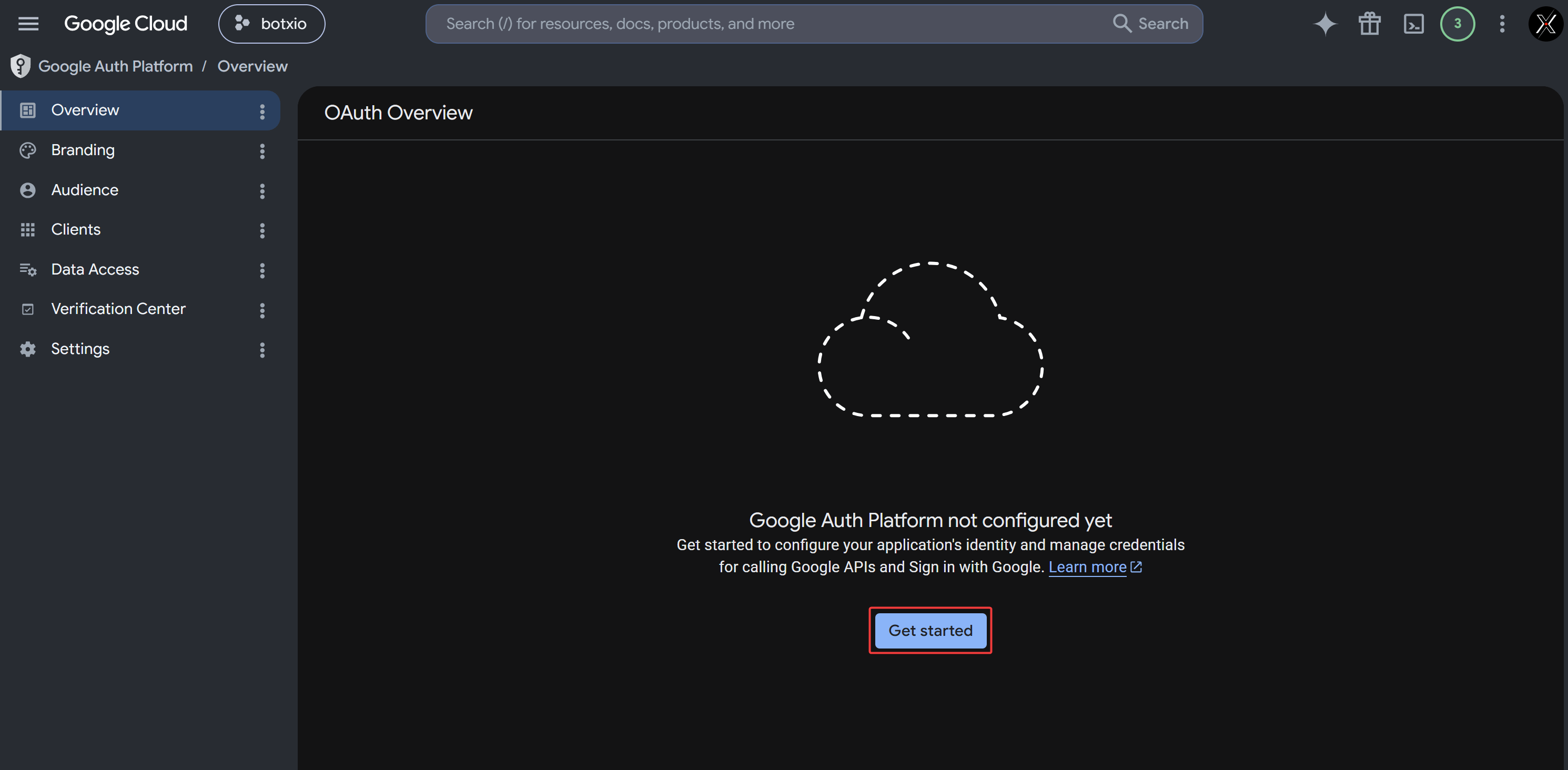Select Clients in the sidebar
This screenshot has width=1568, height=770.
pyautogui.click(x=140, y=229)
